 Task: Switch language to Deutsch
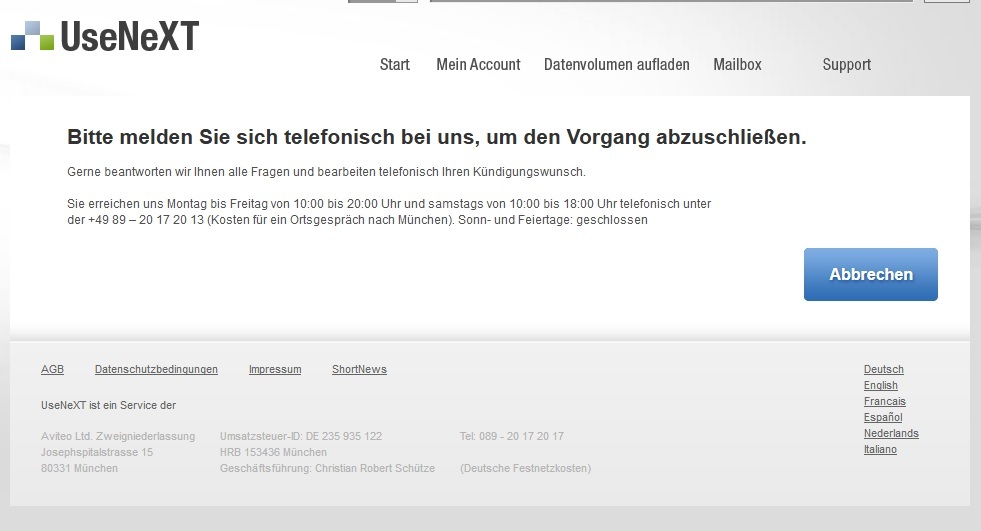883,369
